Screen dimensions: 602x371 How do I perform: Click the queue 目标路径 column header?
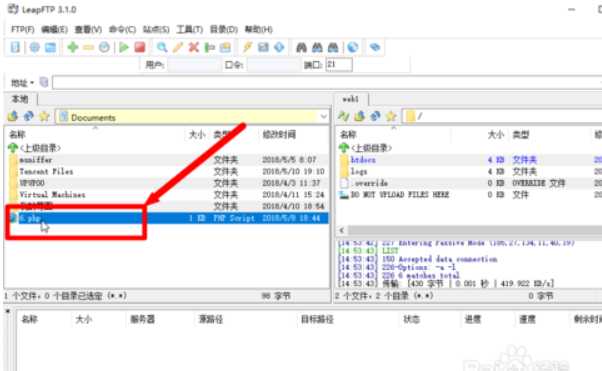[317, 319]
